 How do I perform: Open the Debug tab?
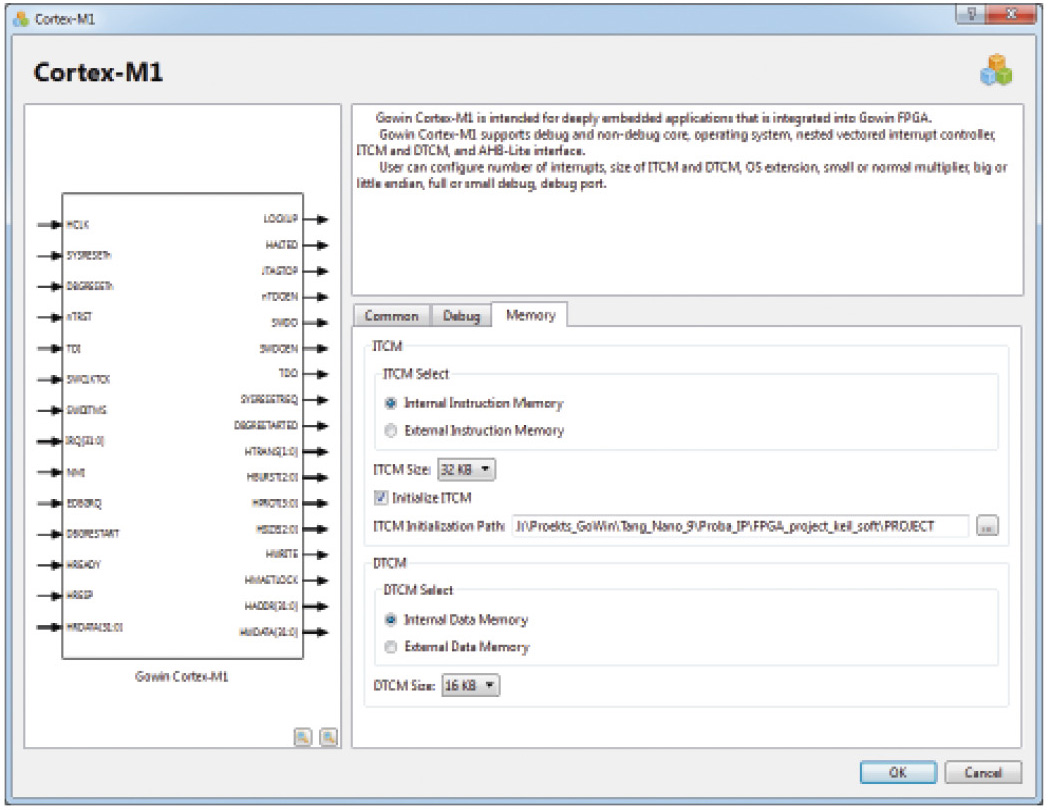(x=461, y=316)
